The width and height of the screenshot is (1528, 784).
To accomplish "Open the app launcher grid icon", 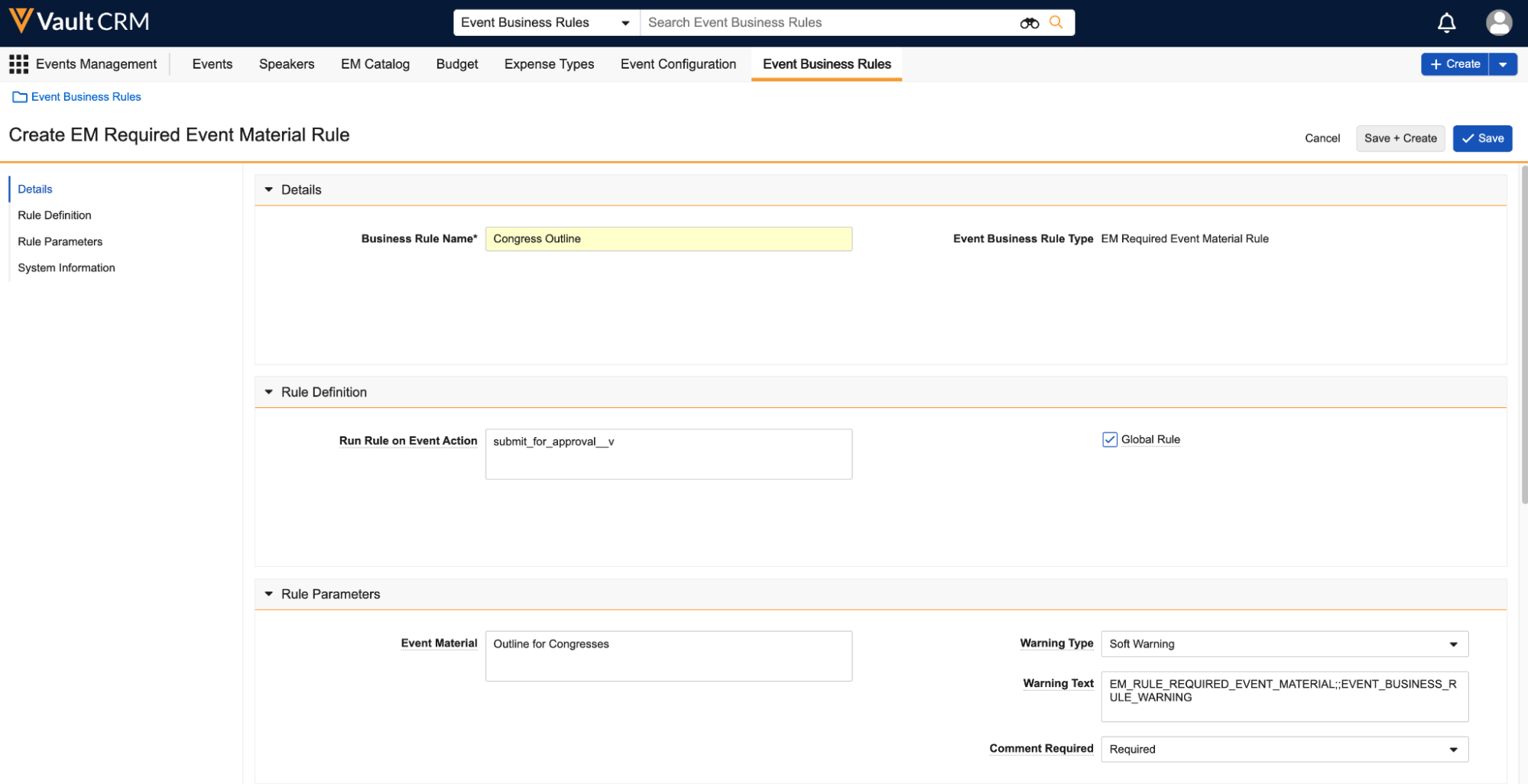I will coord(18,64).
